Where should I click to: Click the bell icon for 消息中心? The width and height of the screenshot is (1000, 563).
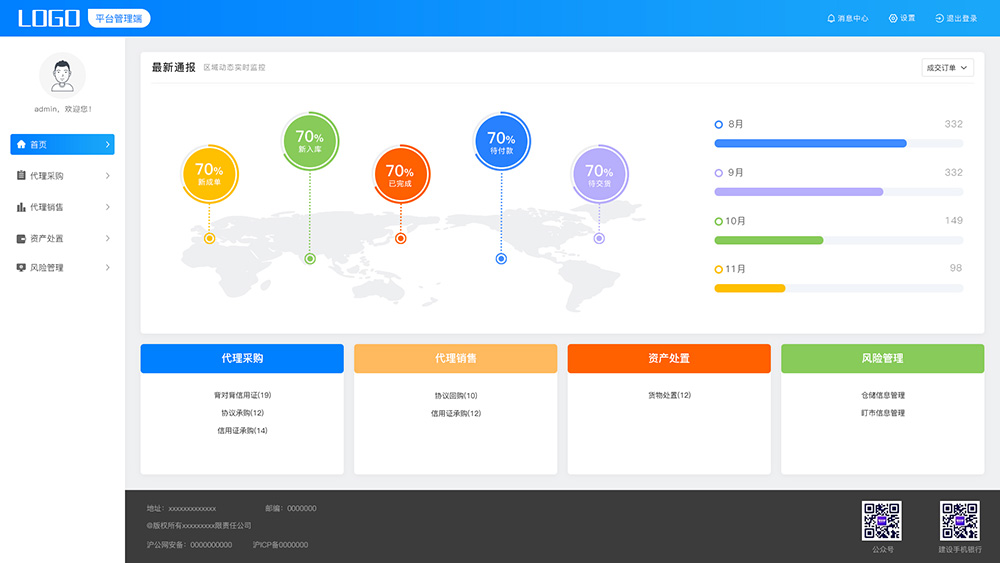[x=830, y=18]
